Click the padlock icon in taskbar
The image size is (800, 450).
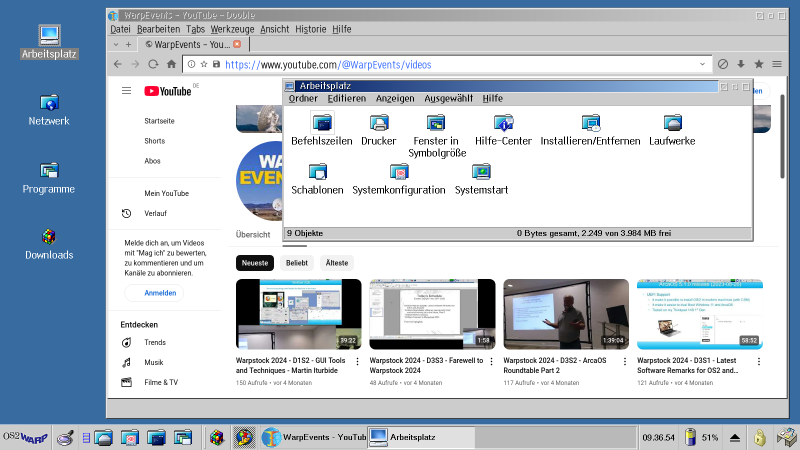point(760,437)
